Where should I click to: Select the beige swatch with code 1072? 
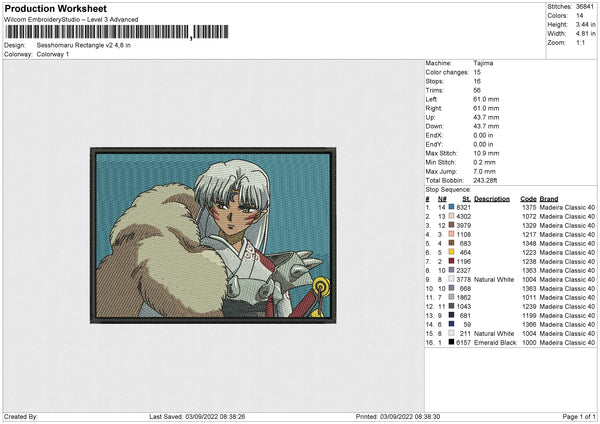452,215
